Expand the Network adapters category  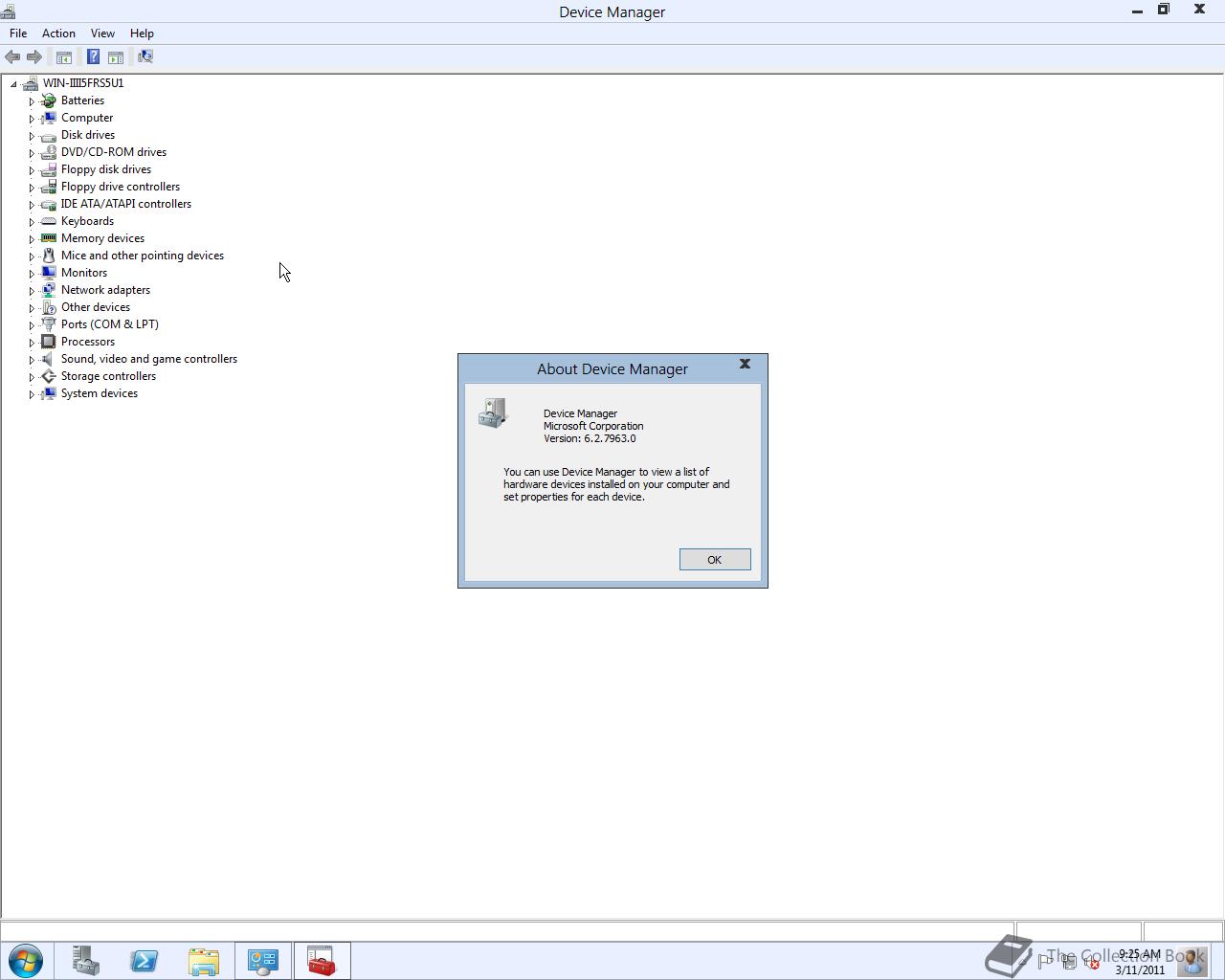[32, 290]
